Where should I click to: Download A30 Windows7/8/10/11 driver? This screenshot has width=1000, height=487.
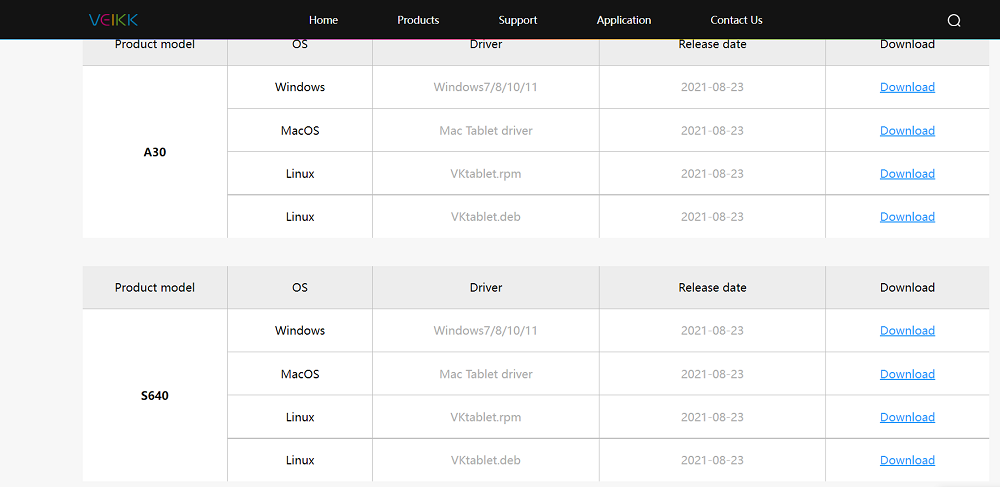[x=907, y=87]
